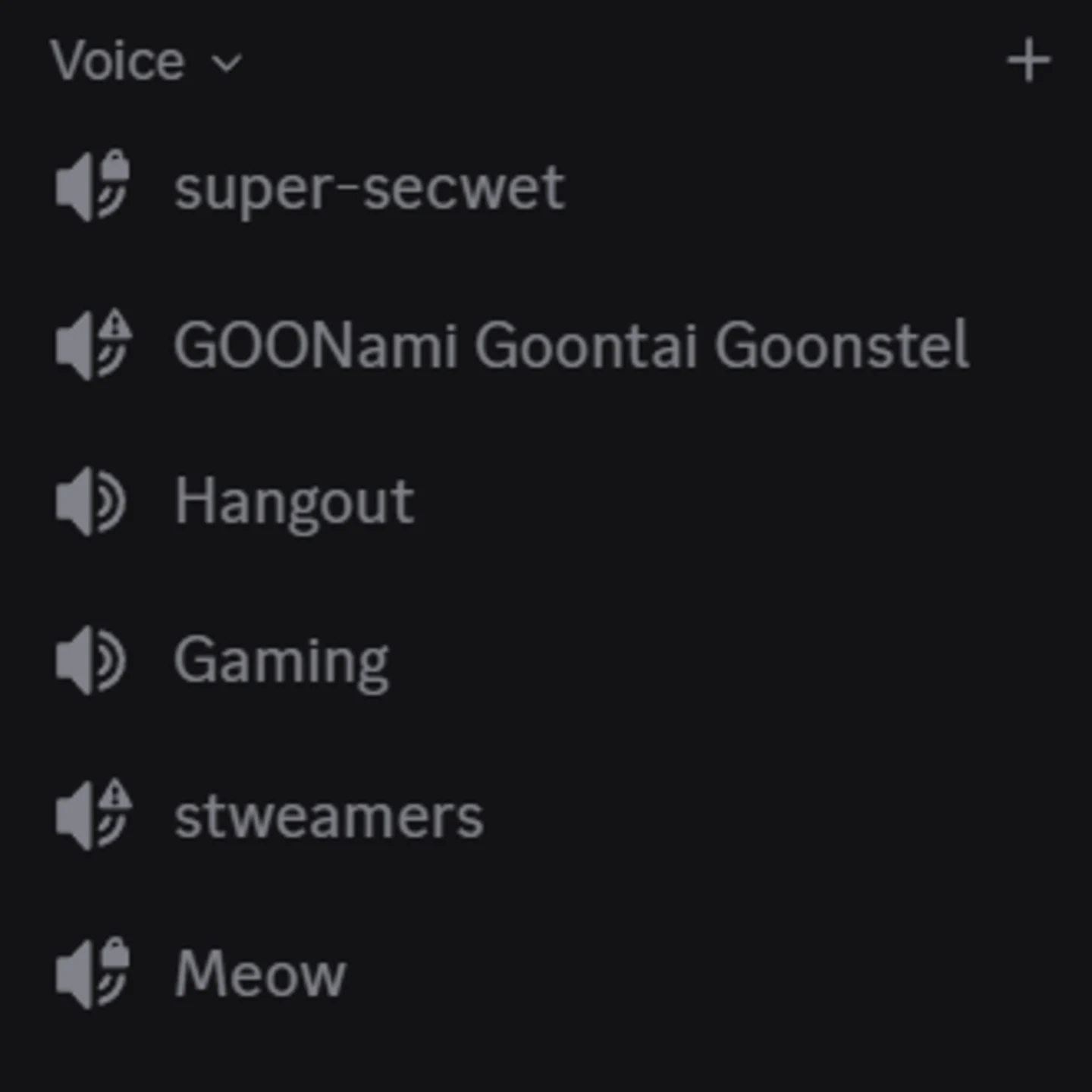Open the GOONami Goontai Goonstel channel
Viewport: 1092px width, 1092px height.
570,346
